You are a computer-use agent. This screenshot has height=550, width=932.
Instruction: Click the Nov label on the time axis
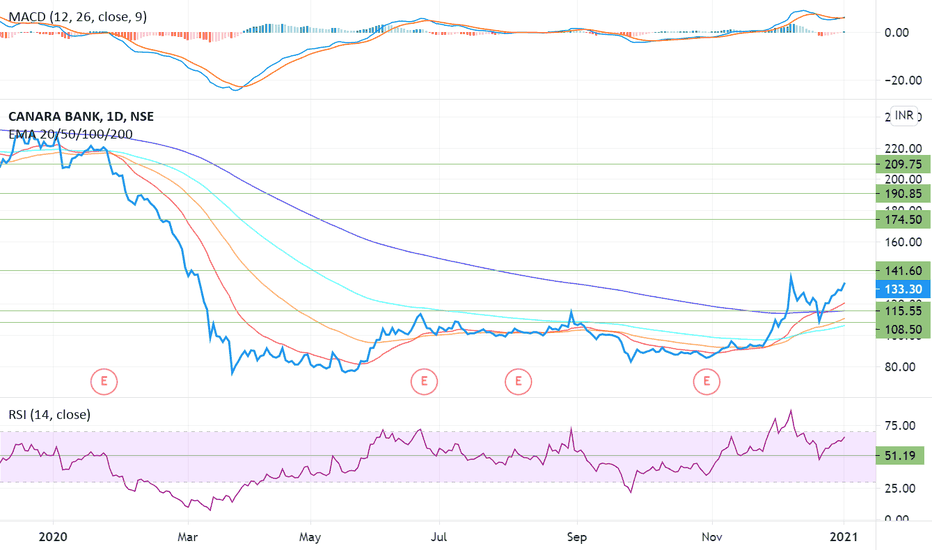point(711,537)
